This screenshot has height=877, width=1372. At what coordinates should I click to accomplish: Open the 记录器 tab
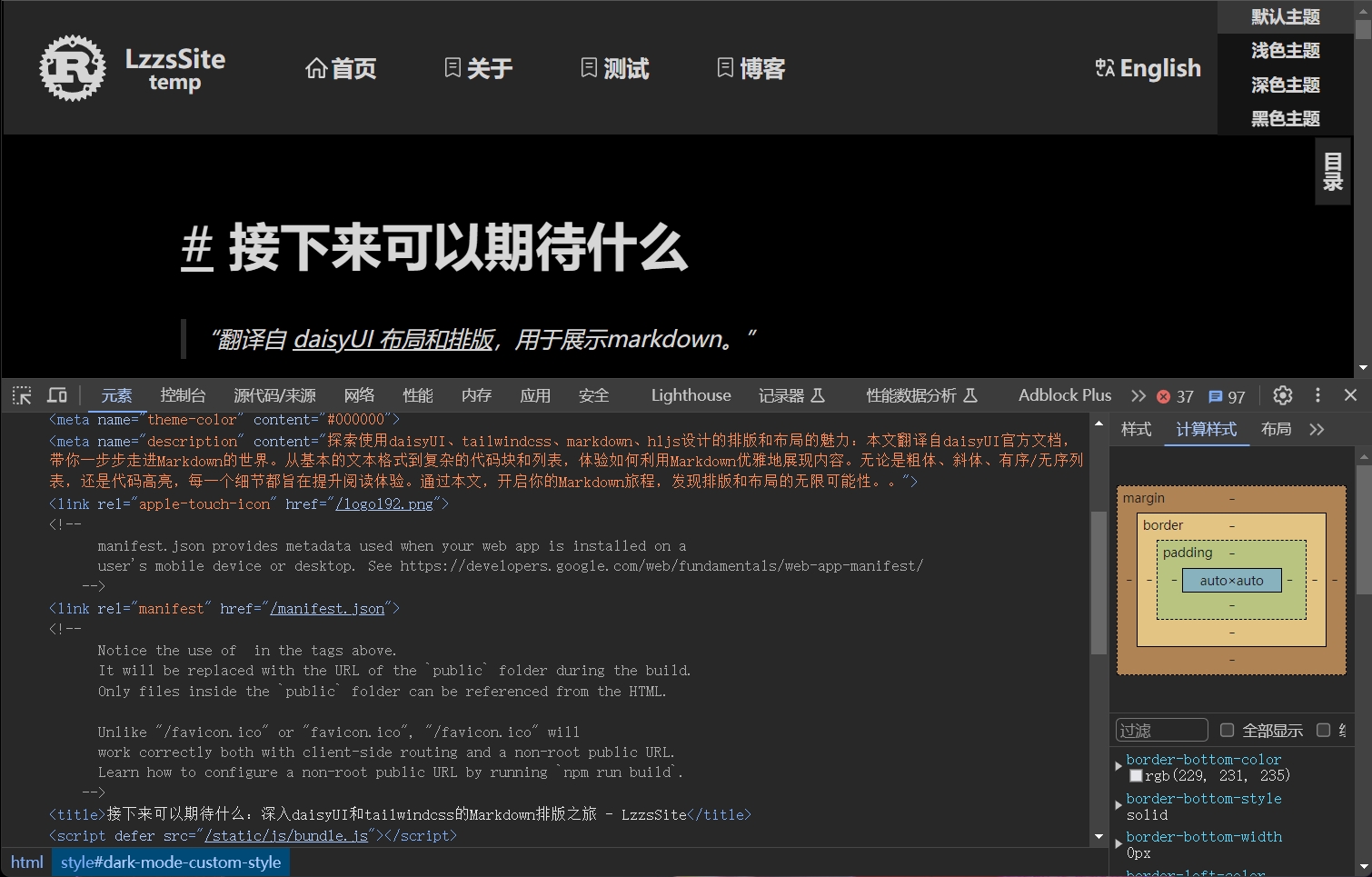791,395
